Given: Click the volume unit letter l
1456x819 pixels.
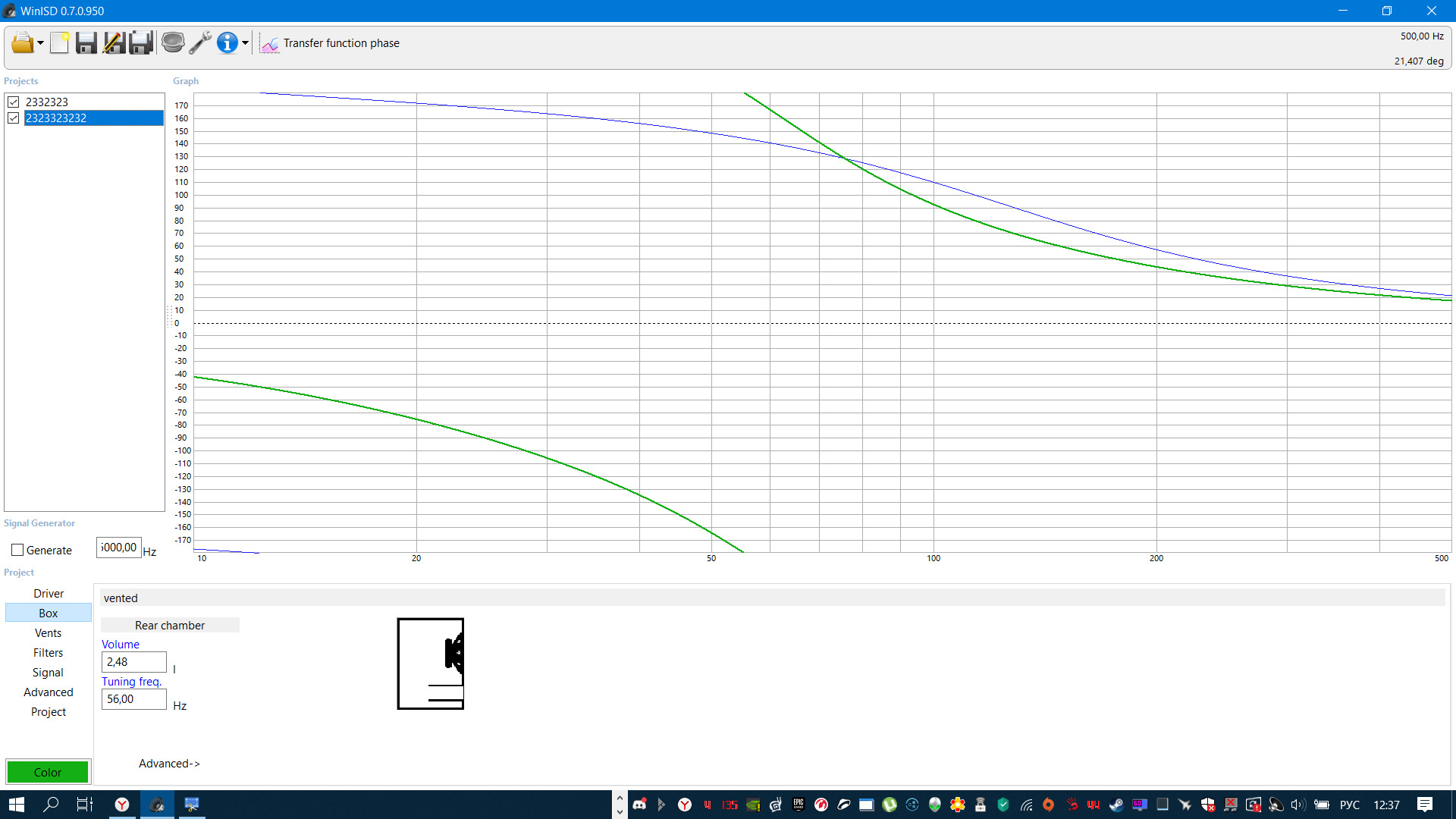Looking at the screenshot, I should click(174, 670).
